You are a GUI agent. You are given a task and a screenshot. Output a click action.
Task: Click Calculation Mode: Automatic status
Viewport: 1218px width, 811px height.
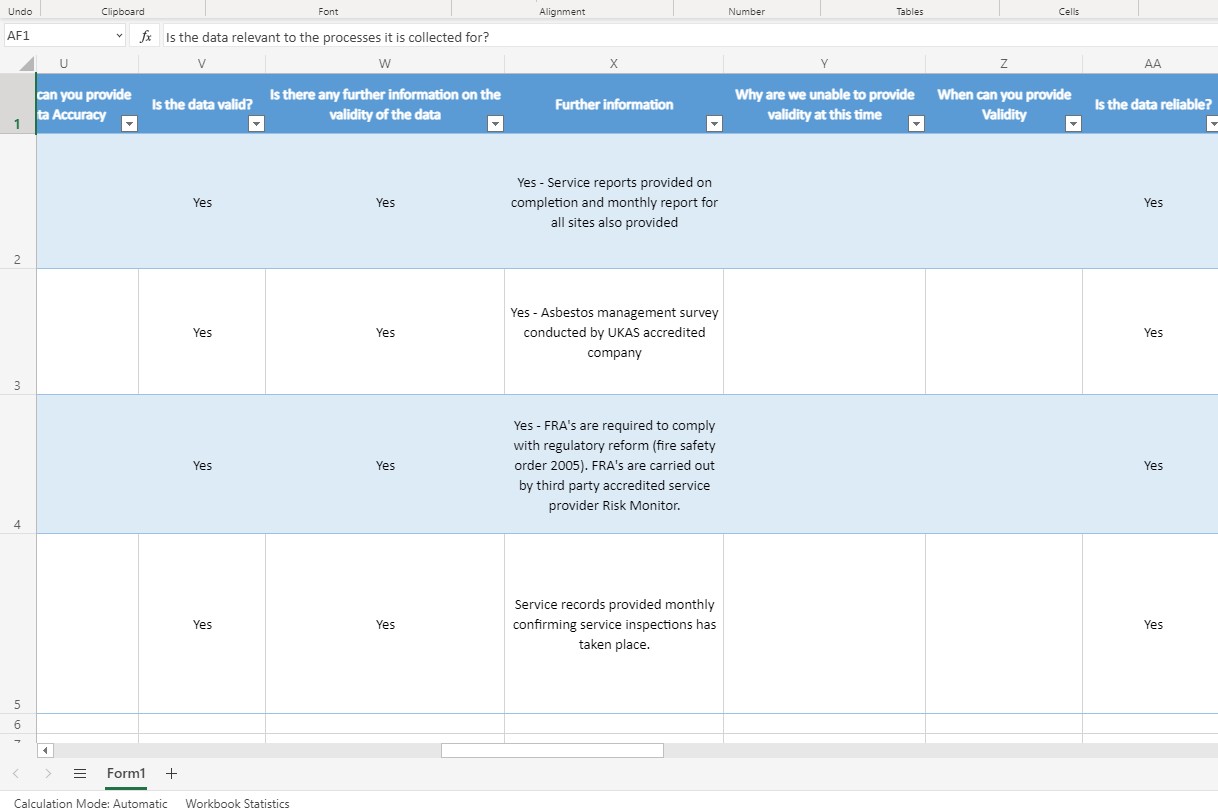click(91, 804)
